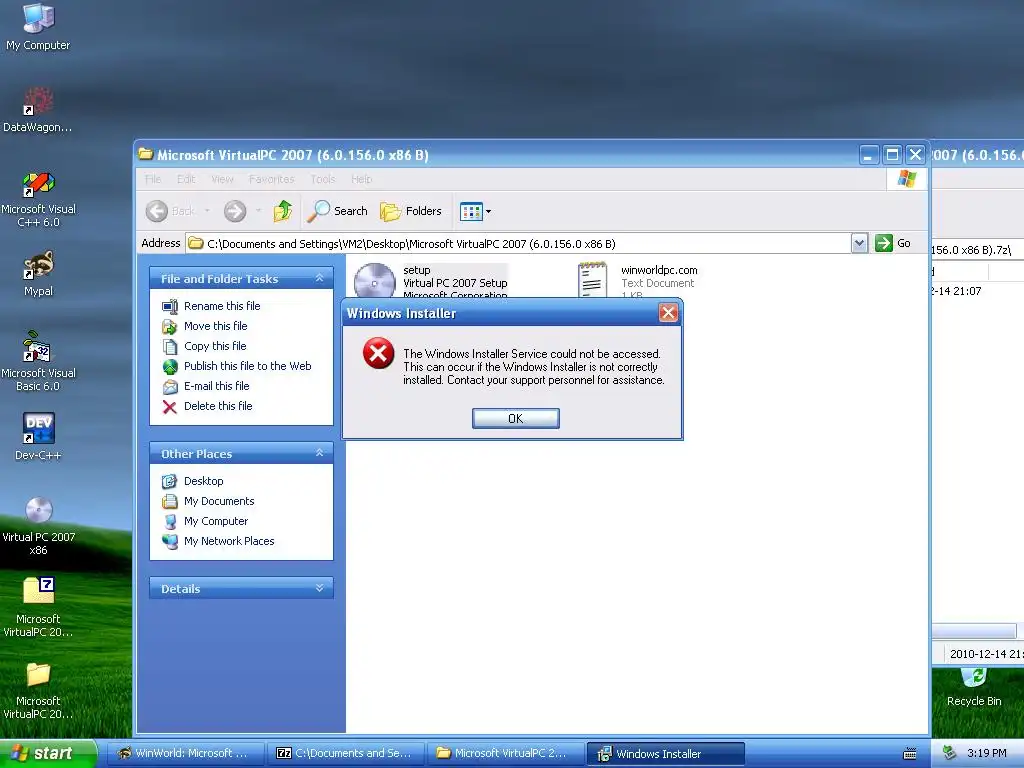Expand the Details panel
Image resolution: width=1024 pixels, height=768 pixels.
(x=319, y=588)
